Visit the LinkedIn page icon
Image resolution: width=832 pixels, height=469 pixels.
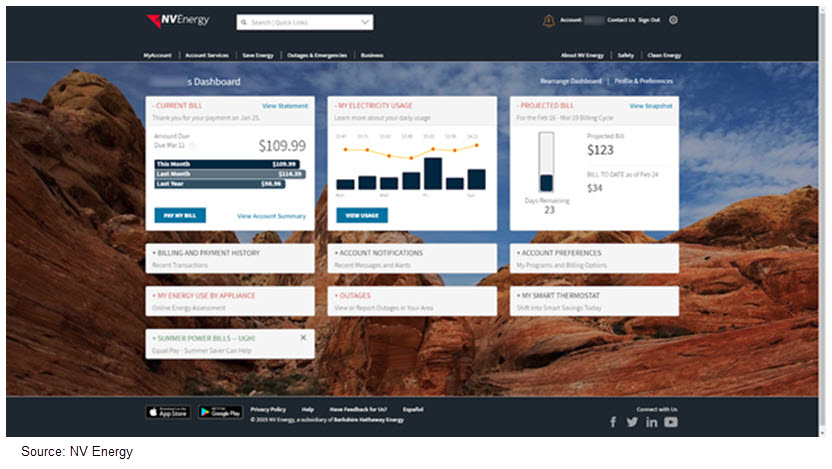coord(652,422)
